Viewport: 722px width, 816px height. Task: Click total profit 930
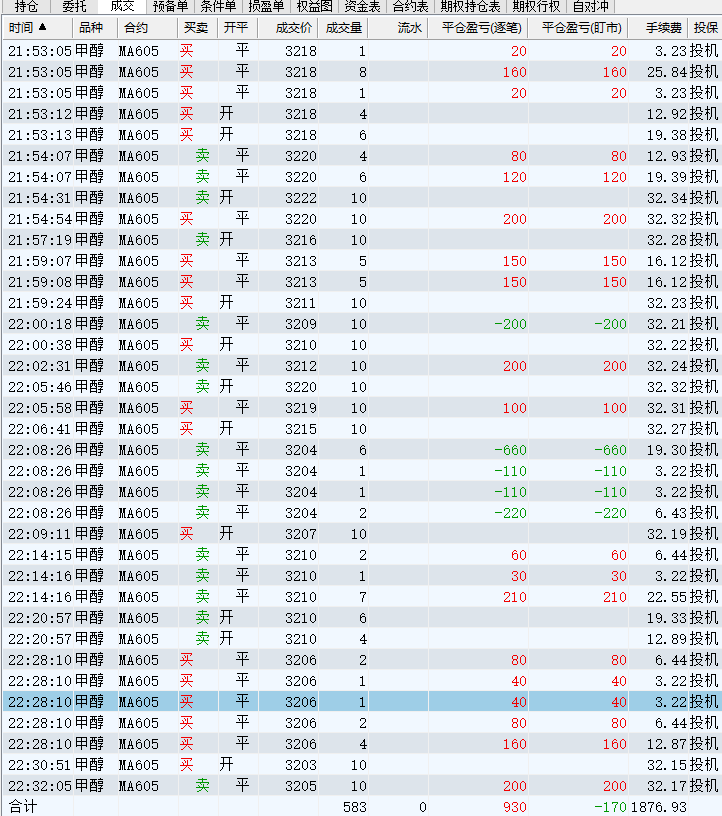pos(515,807)
